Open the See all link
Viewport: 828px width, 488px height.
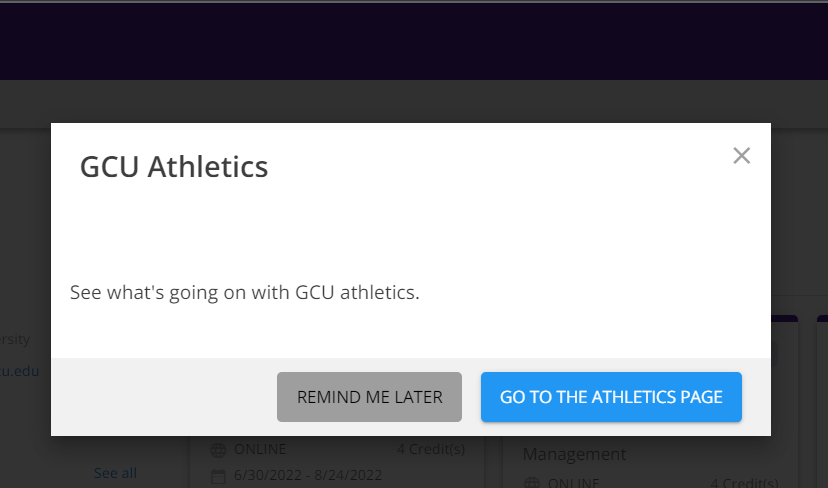115,473
